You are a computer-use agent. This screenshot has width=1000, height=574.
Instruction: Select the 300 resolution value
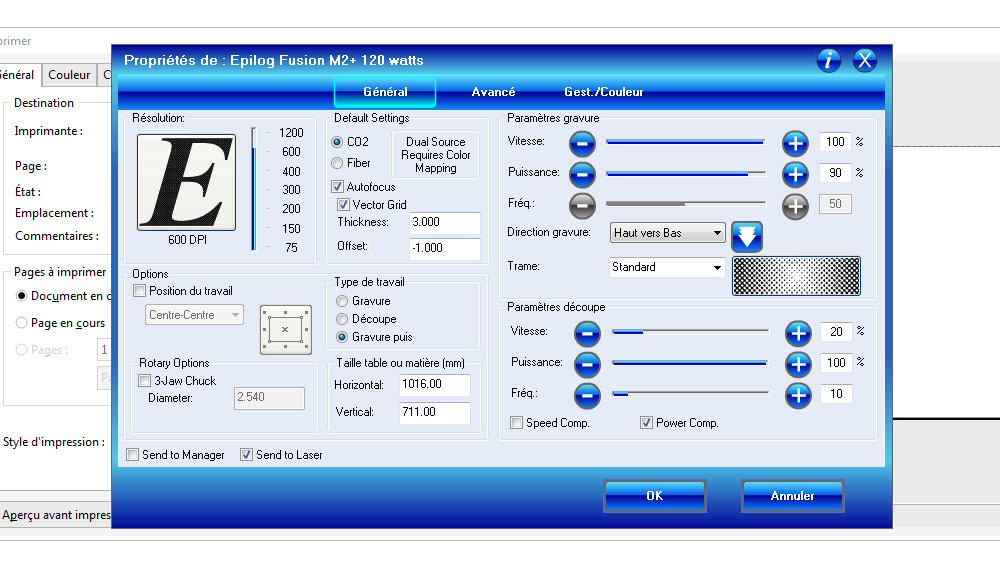tap(291, 190)
